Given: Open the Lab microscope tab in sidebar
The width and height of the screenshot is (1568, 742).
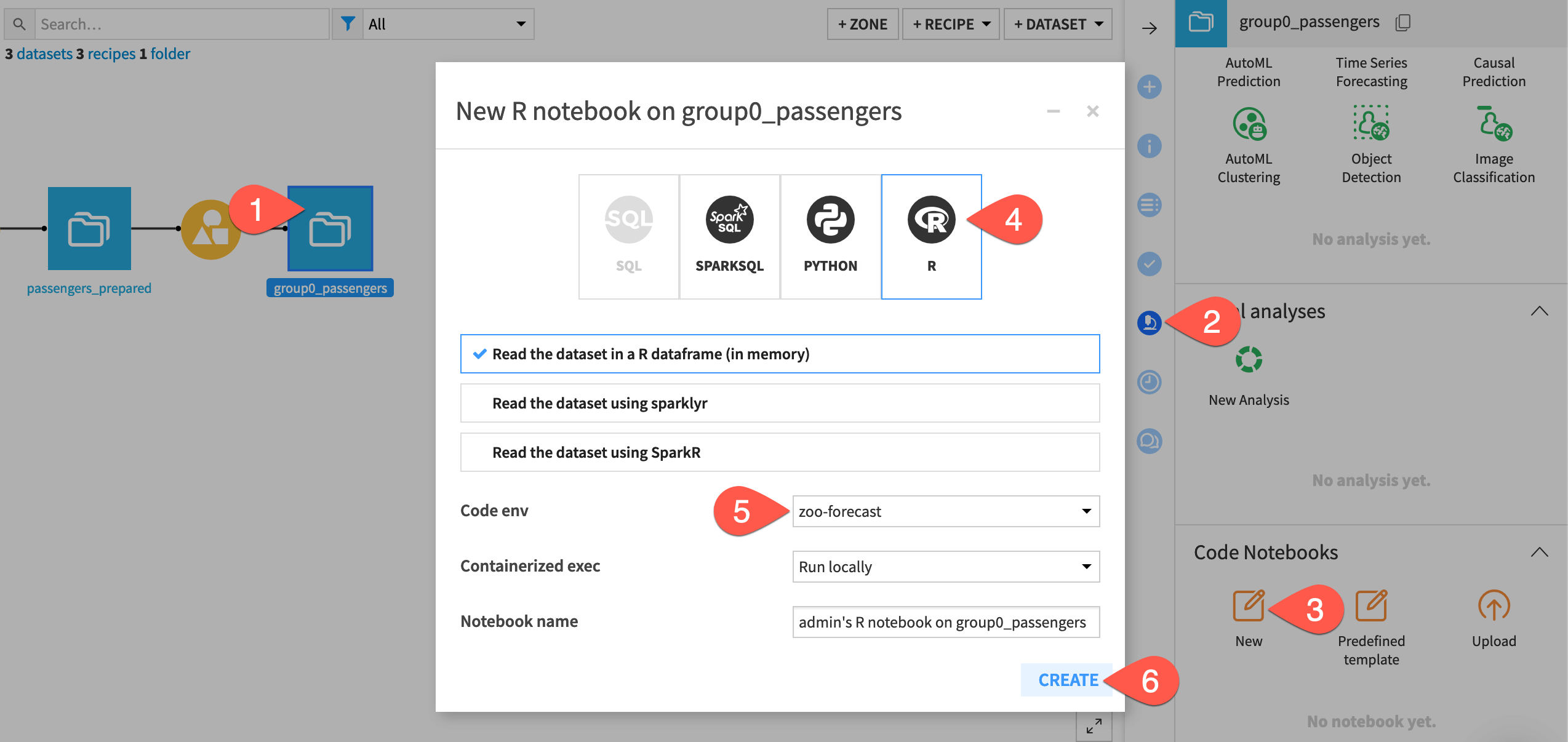Looking at the screenshot, I should coord(1149,323).
